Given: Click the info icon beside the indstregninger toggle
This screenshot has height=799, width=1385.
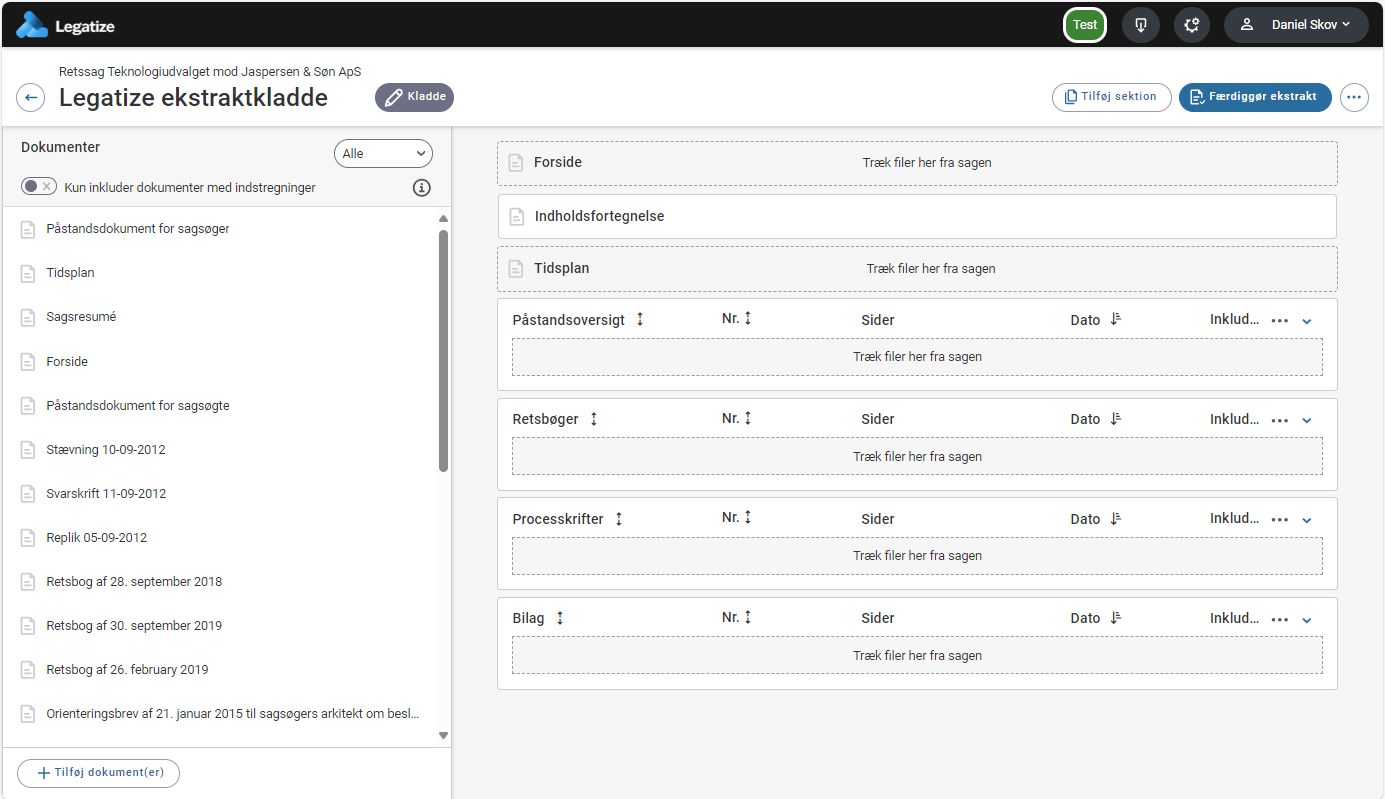Looking at the screenshot, I should [x=421, y=187].
